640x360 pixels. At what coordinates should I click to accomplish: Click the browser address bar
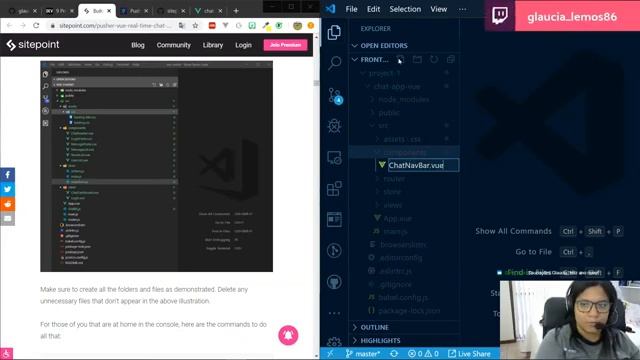(x=116, y=26)
